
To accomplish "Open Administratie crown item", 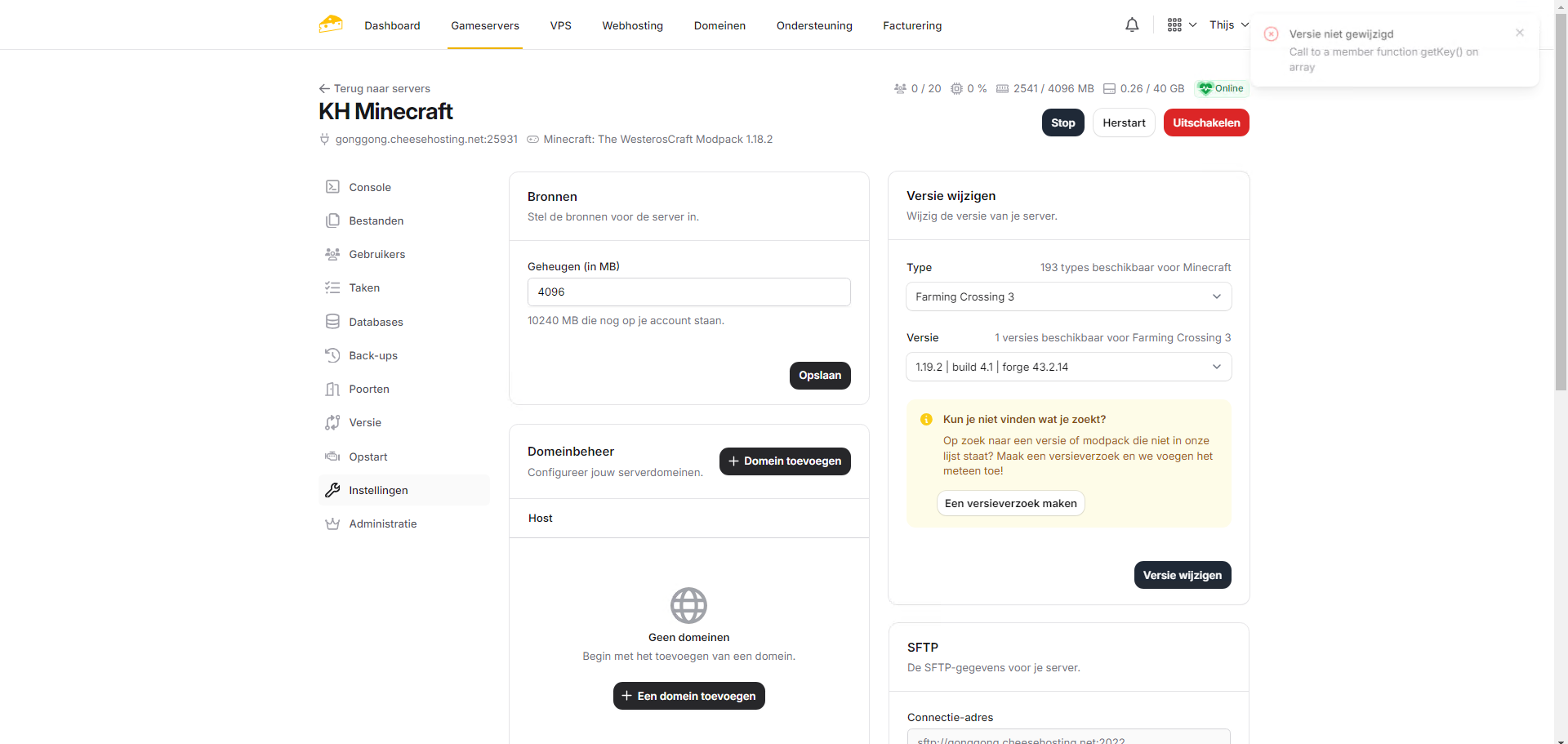I will (x=382, y=523).
